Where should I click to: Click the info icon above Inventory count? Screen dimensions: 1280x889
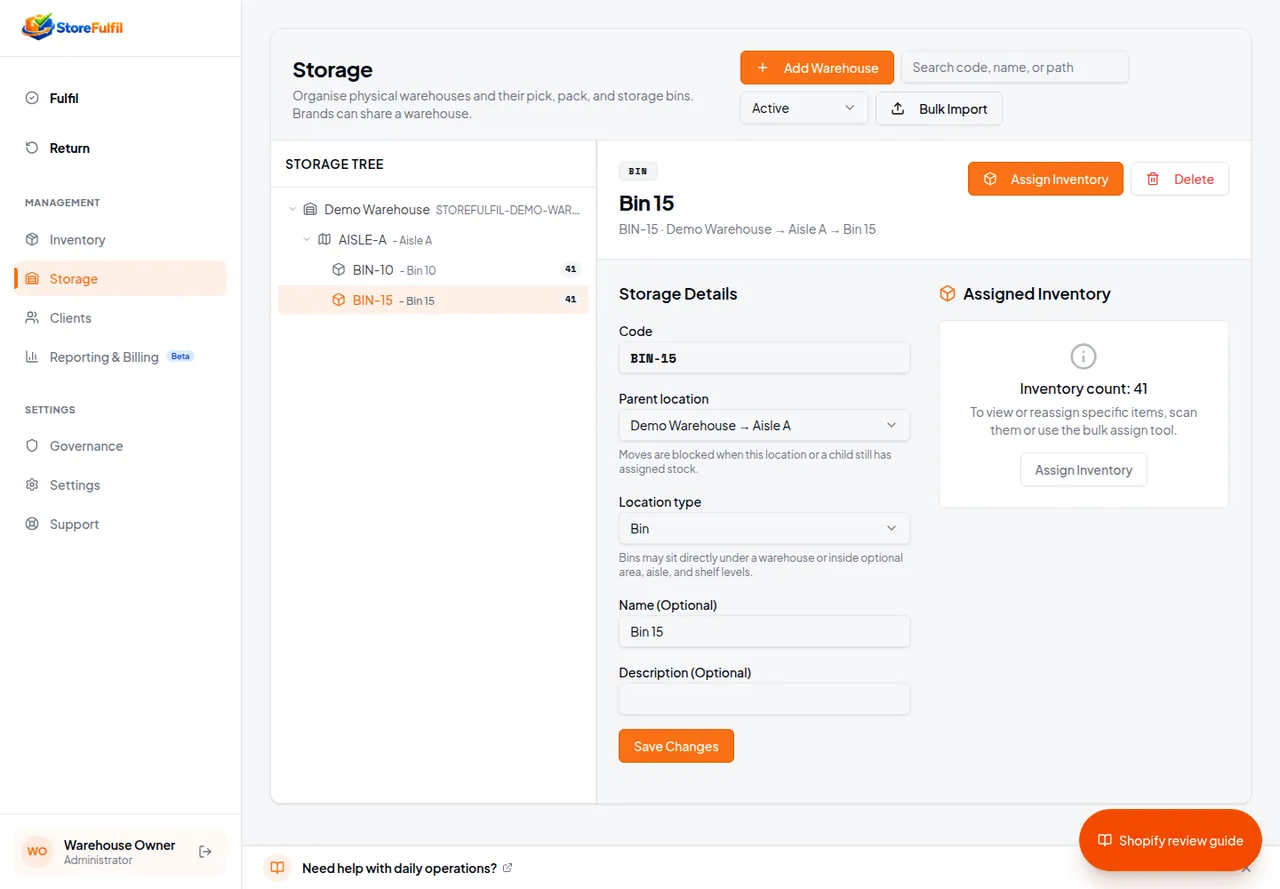[x=1083, y=356]
